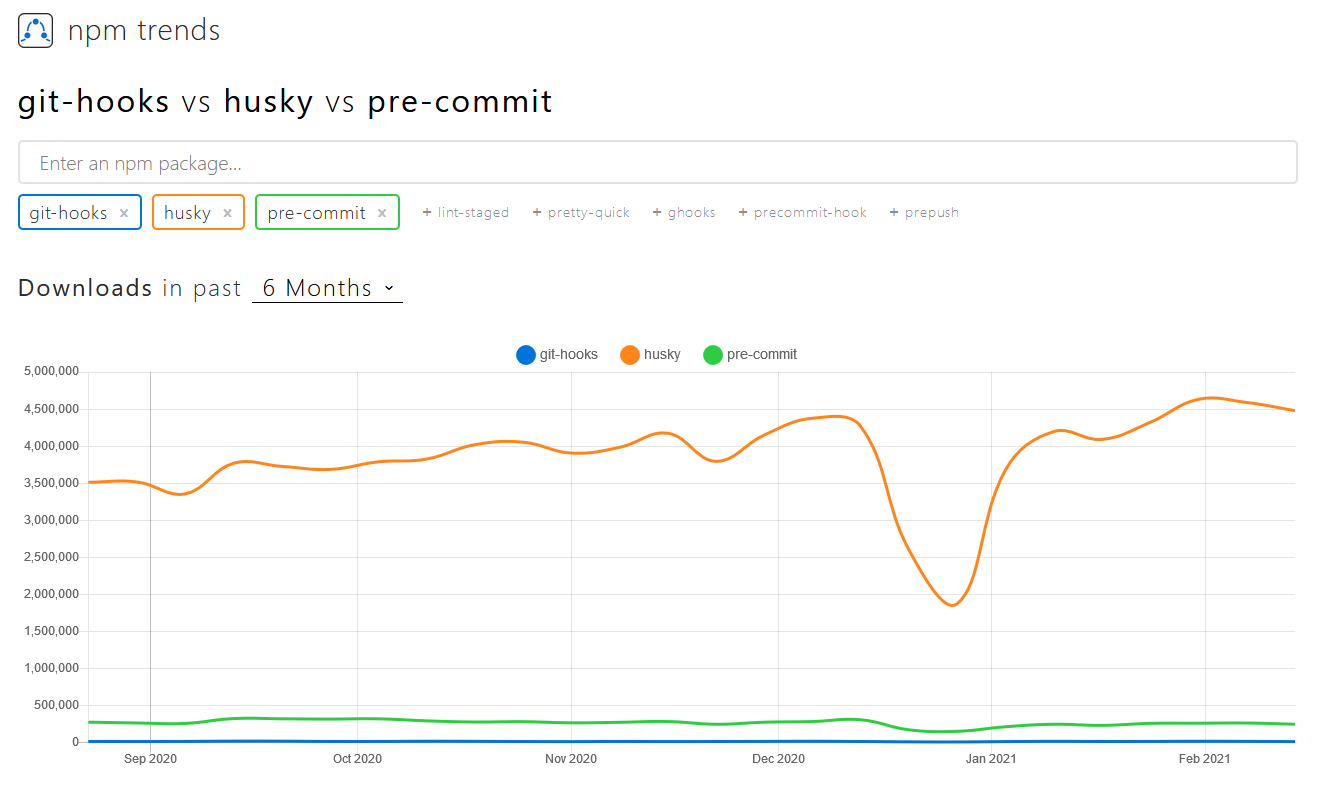Screen dimensions: 1329x803
Task: Click the orange husky line's late-December dip
Action: (x=953, y=604)
